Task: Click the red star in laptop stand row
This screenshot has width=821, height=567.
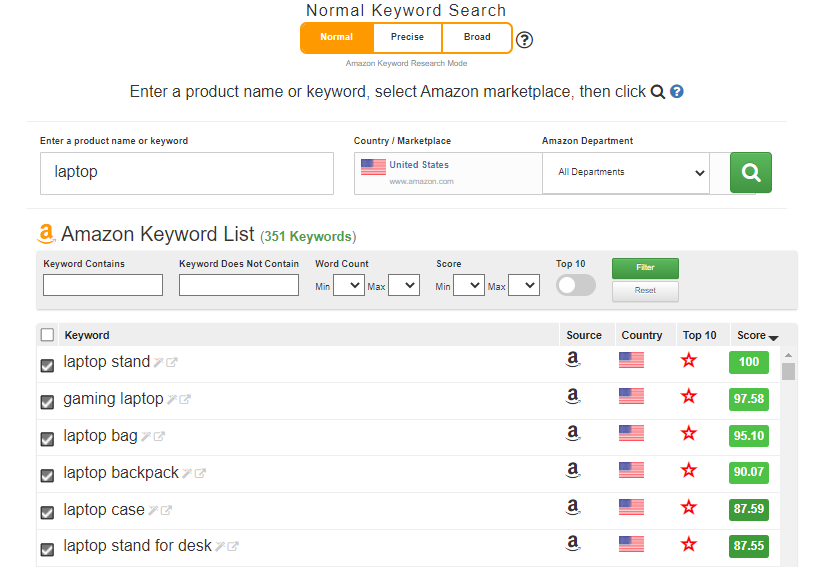Action: point(689,360)
